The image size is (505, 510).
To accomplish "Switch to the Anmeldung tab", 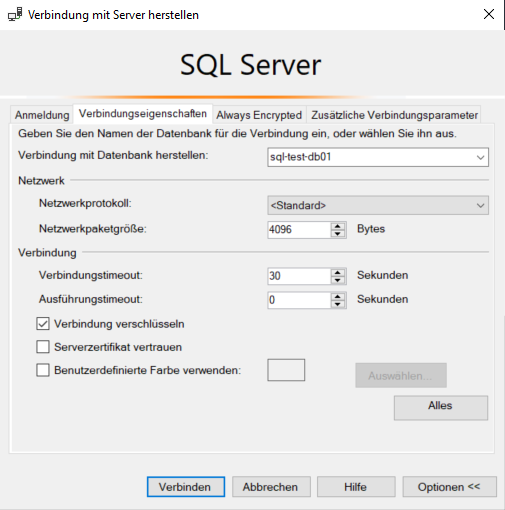I will (x=42, y=115).
